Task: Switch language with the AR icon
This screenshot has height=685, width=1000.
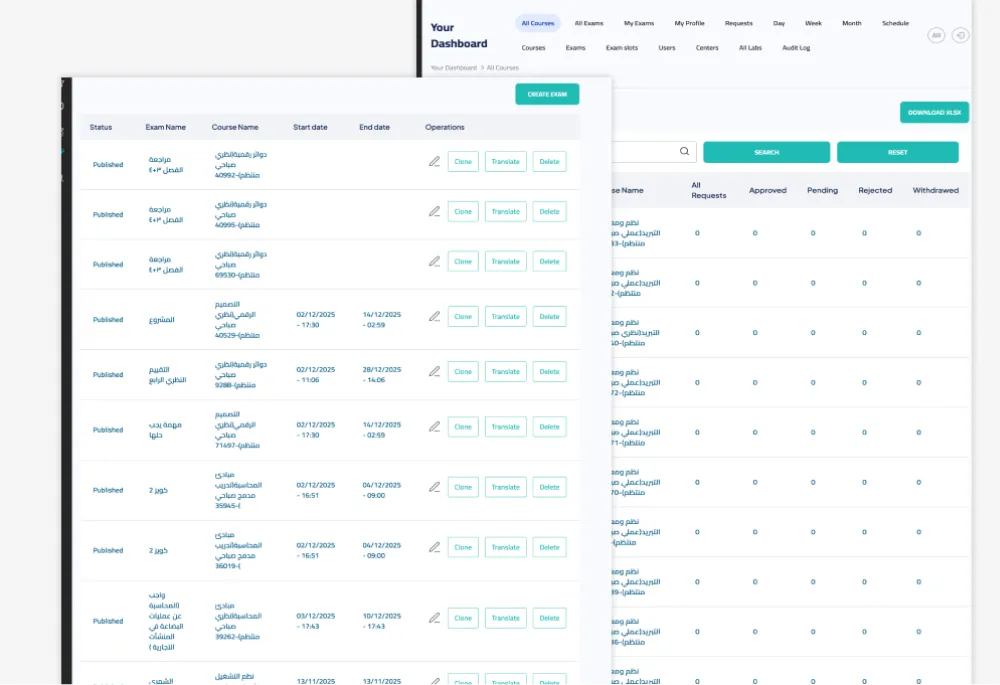Action: pos(936,35)
